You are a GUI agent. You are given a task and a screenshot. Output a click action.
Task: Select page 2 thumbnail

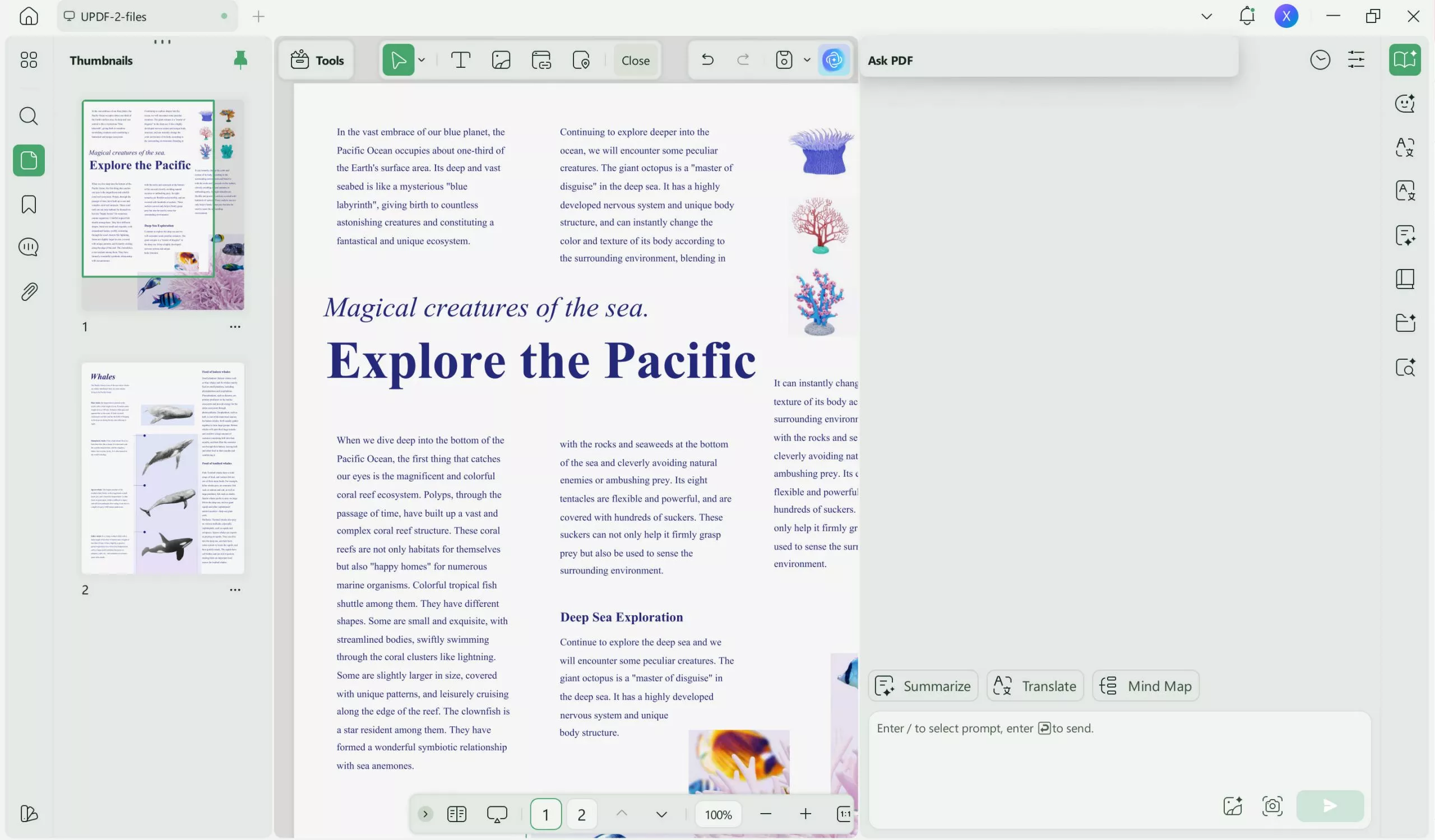[x=163, y=468]
